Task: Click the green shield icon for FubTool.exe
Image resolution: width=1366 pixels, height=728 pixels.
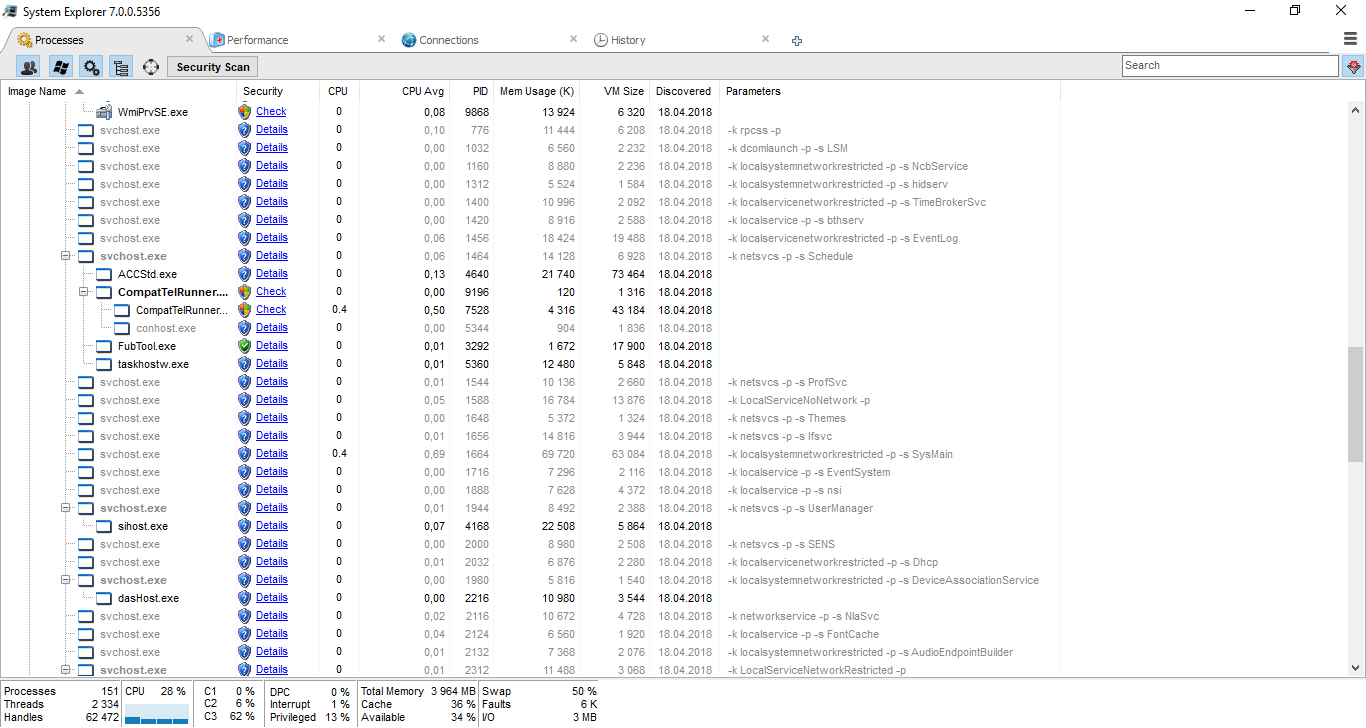Action: tap(245, 346)
